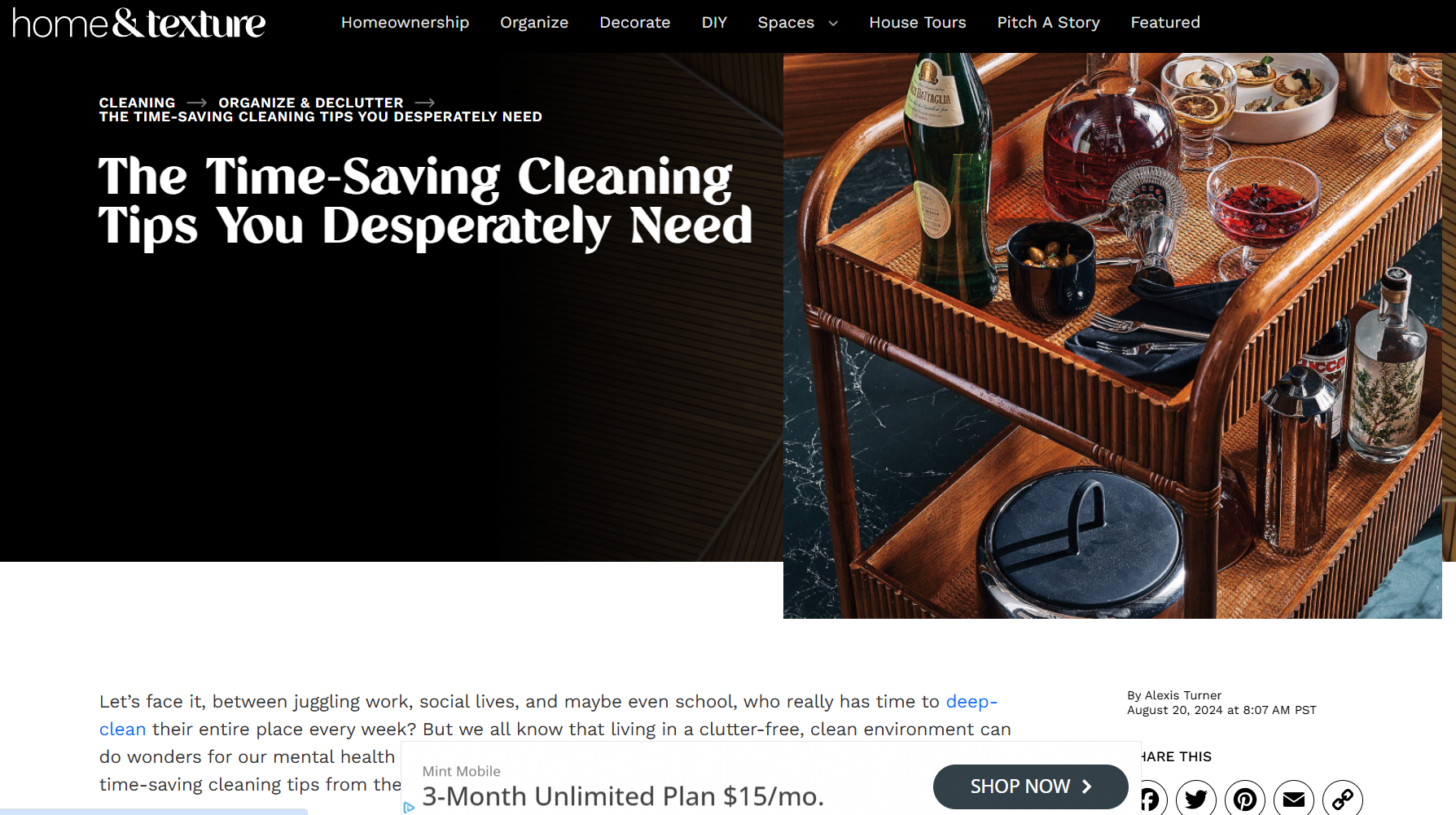
Task: Go to the Featured section
Action: click(x=1165, y=23)
